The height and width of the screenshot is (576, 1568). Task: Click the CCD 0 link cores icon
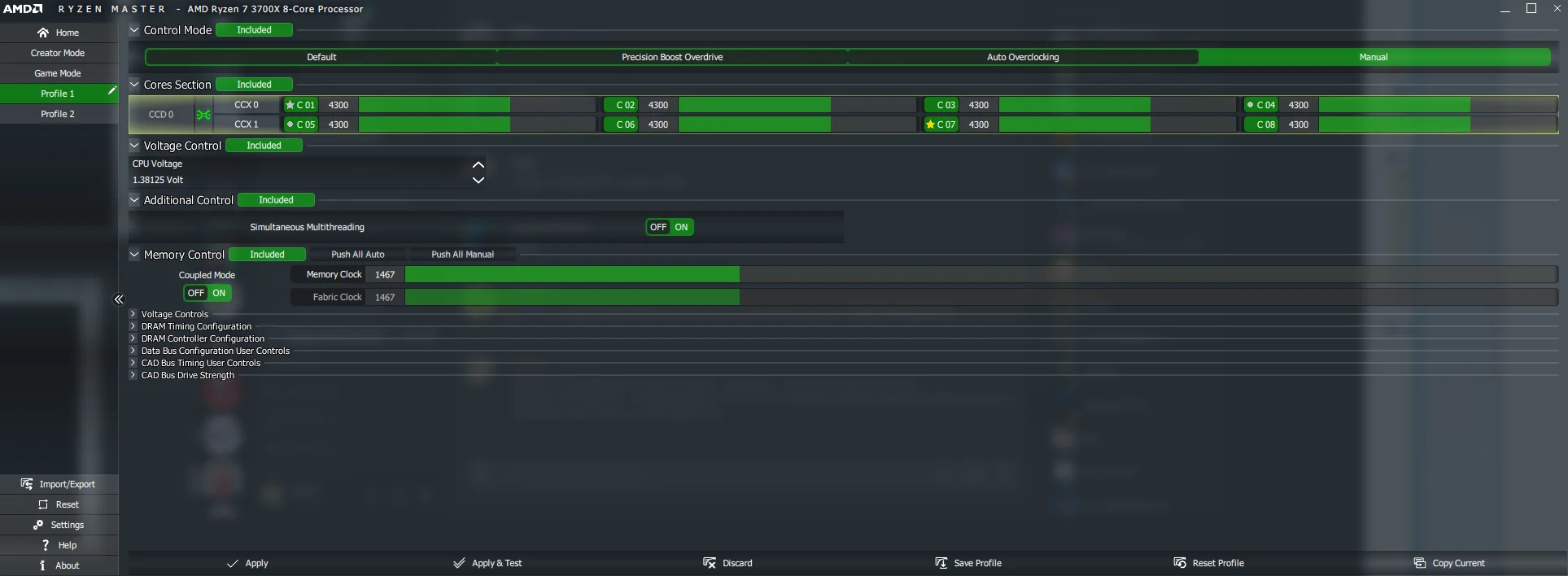(203, 115)
